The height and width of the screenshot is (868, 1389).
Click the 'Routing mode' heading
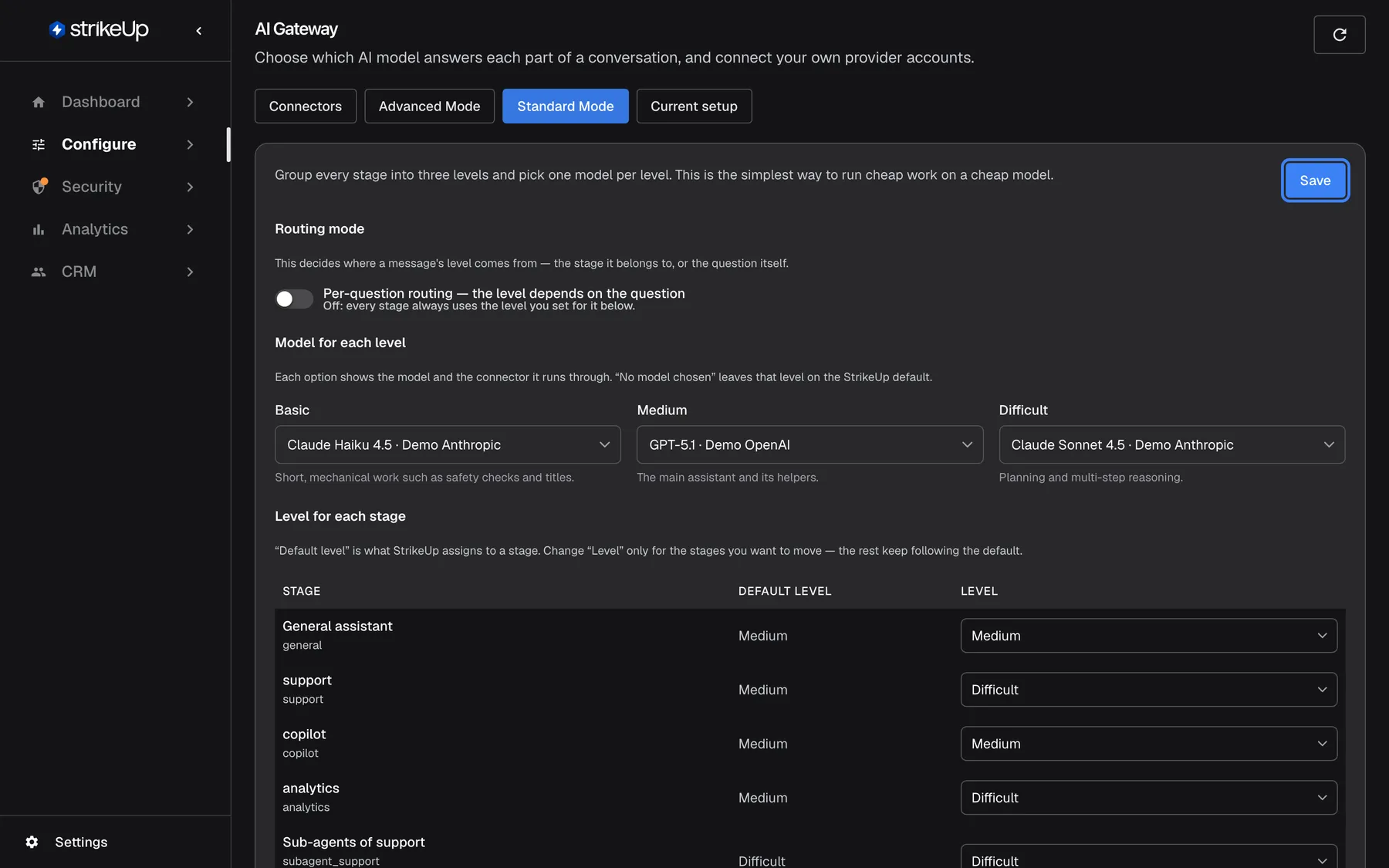click(x=319, y=229)
